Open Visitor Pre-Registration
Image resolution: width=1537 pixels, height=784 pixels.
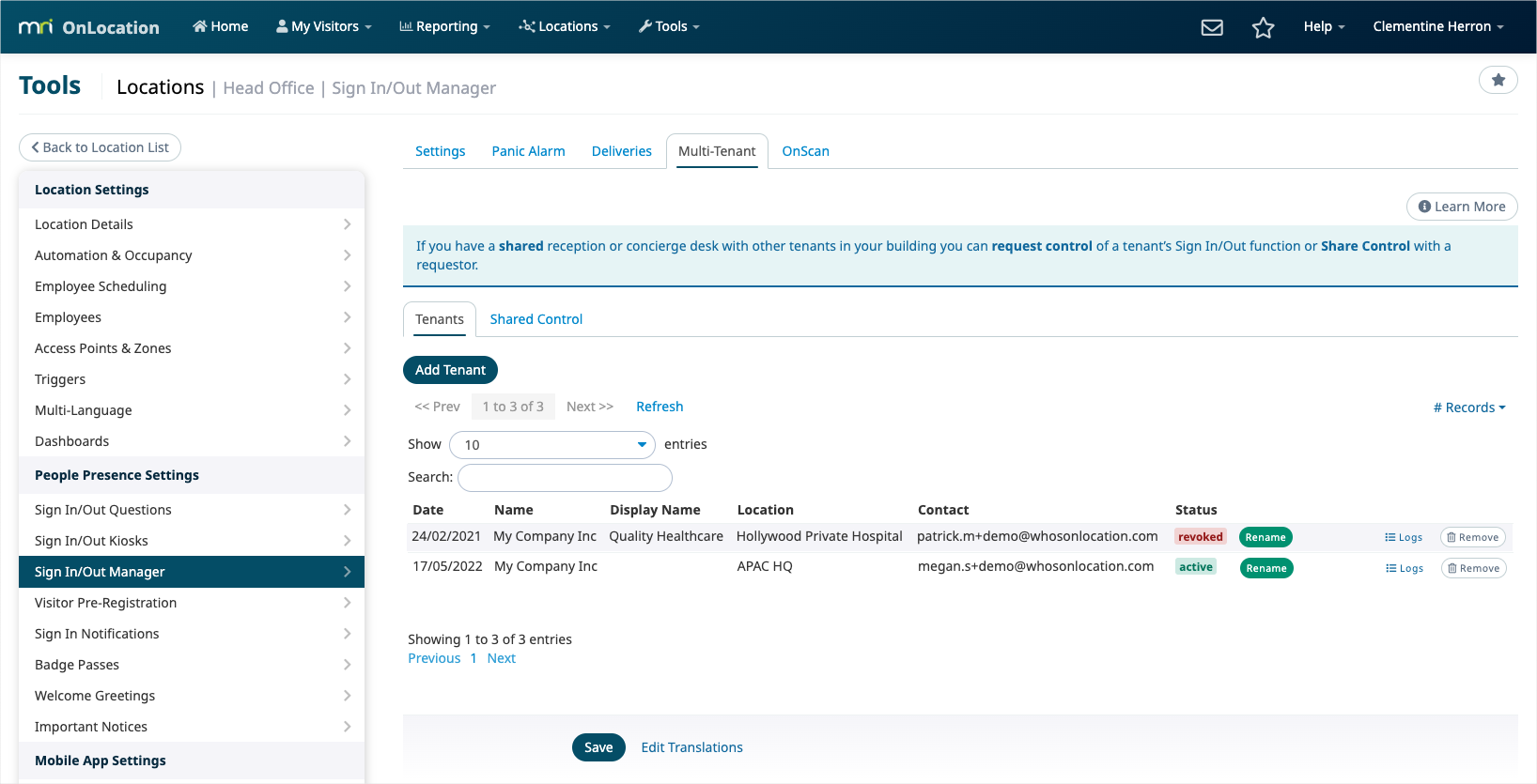192,603
